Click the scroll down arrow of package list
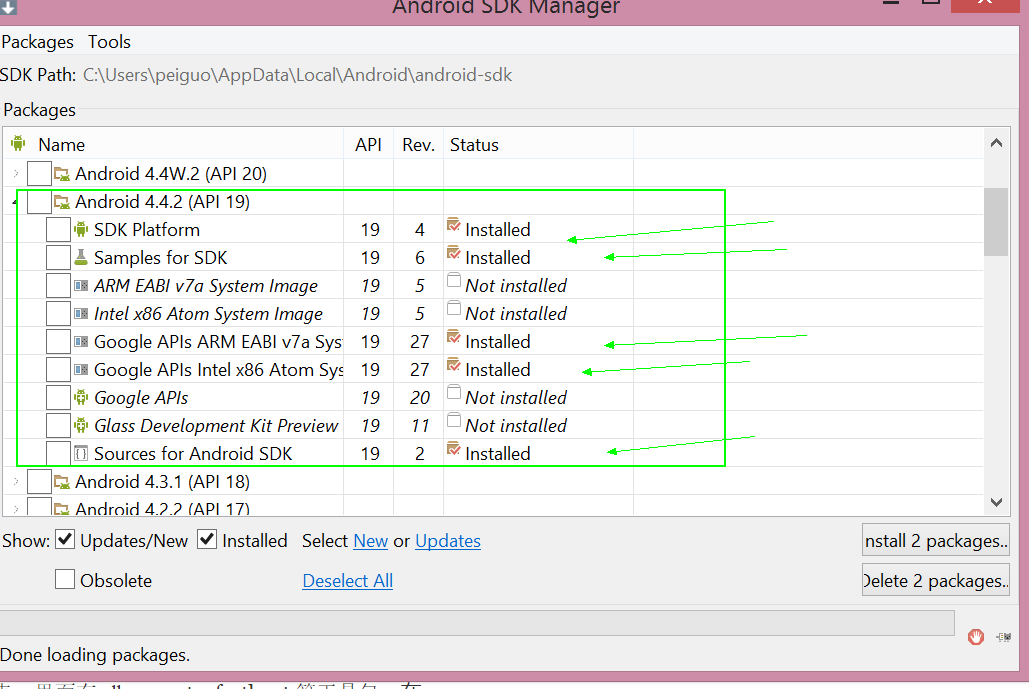 click(996, 502)
